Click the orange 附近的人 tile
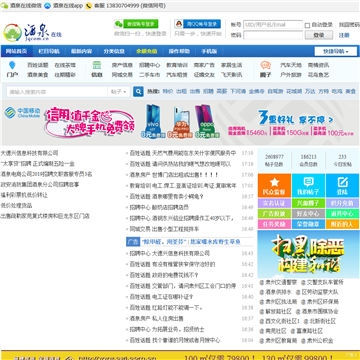The image size is (360, 360). 343,224
